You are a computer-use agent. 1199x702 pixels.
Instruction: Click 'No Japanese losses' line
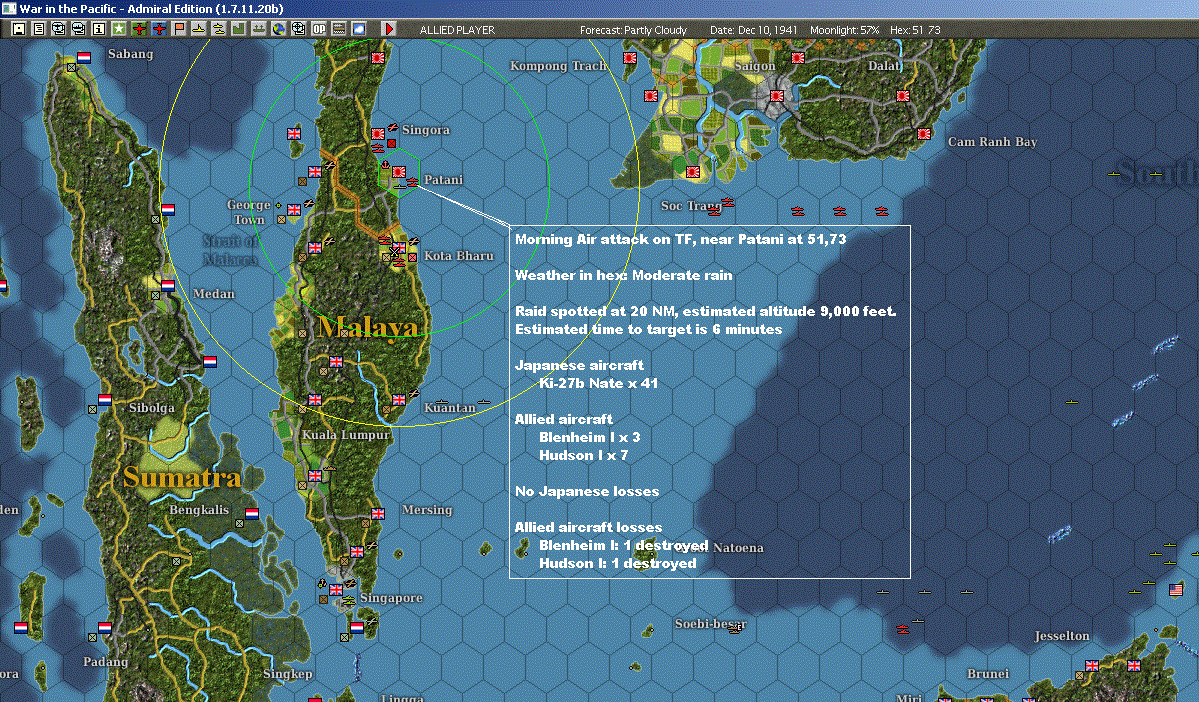pyautogui.click(x=587, y=491)
